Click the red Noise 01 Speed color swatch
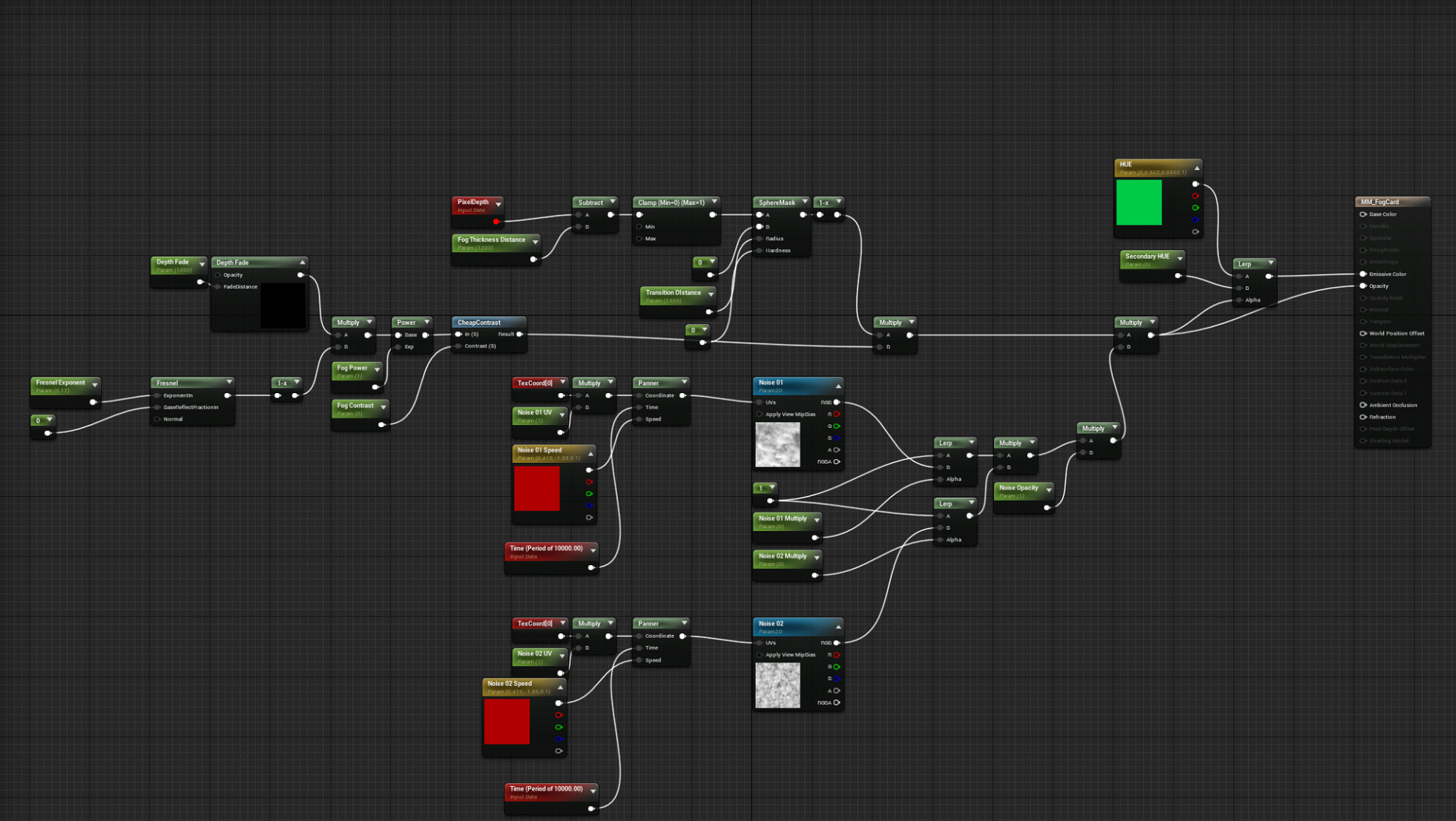The height and width of the screenshot is (821, 1456). coord(536,488)
